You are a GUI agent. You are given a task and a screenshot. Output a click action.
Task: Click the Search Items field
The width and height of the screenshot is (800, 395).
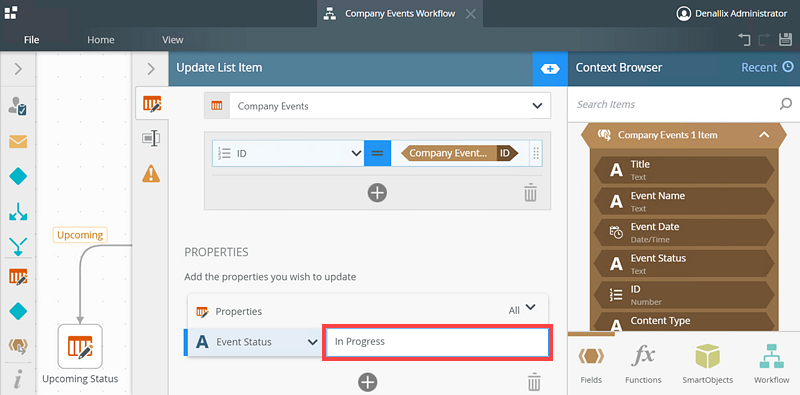coord(673,104)
